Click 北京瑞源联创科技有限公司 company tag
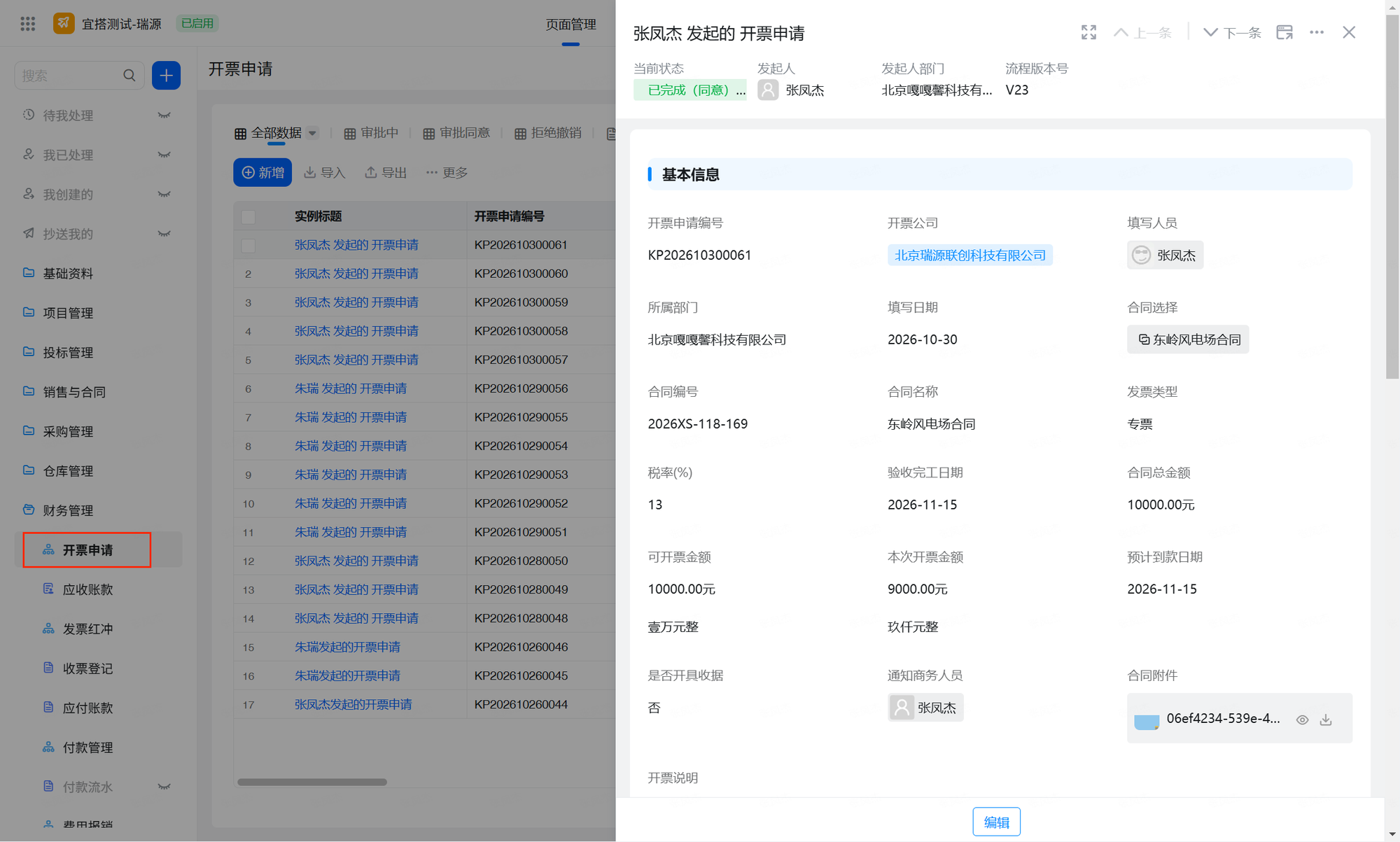The height and width of the screenshot is (842, 1400). [970, 255]
